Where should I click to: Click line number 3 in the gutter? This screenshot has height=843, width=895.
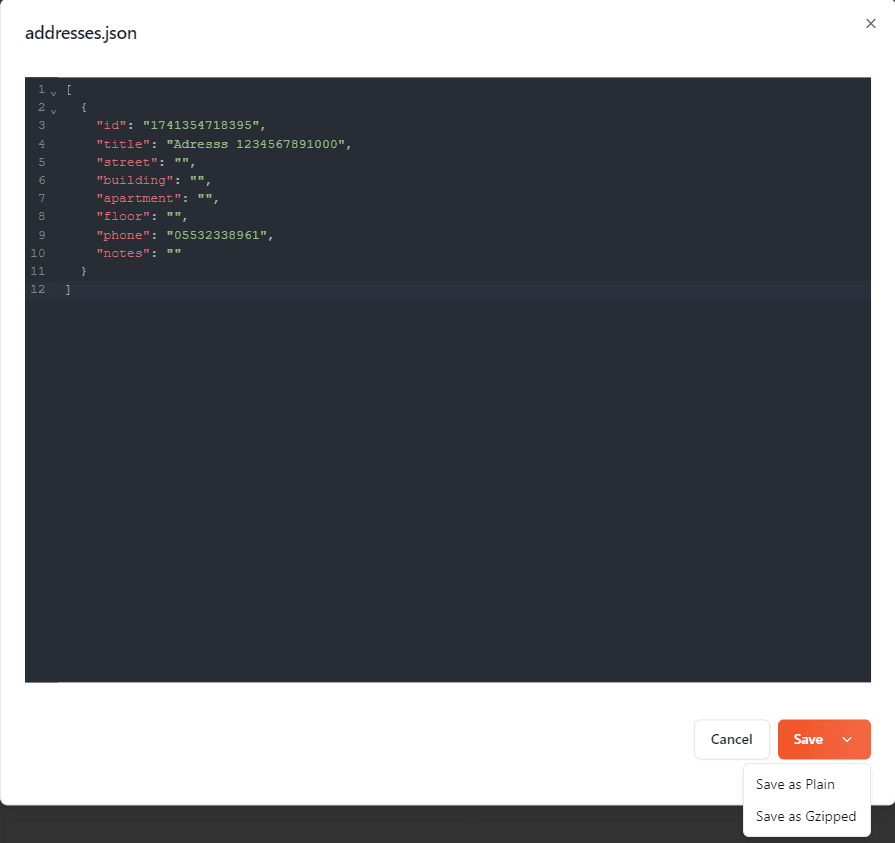click(41, 125)
